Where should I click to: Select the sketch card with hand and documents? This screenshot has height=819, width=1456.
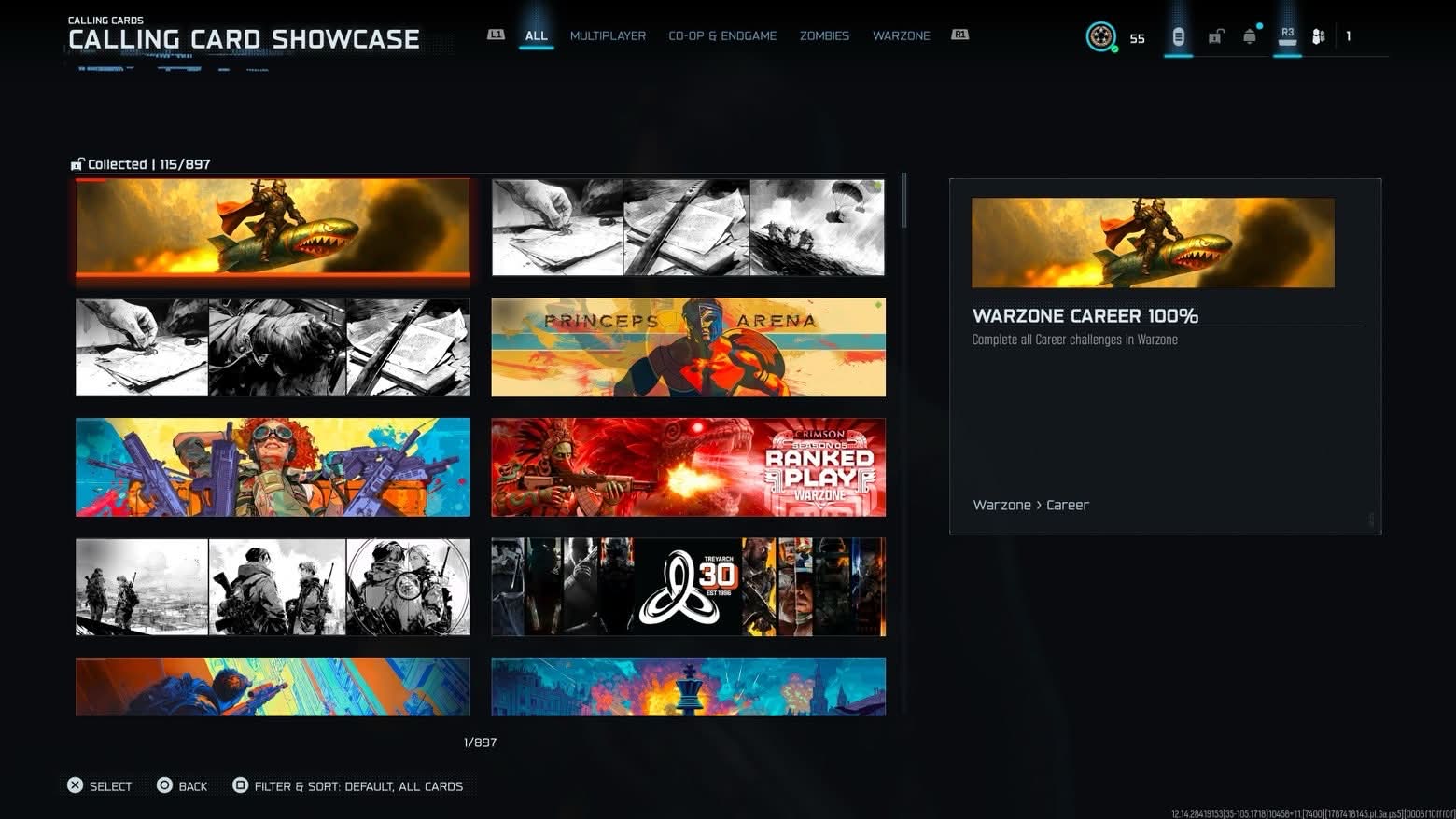tap(273, 347)
